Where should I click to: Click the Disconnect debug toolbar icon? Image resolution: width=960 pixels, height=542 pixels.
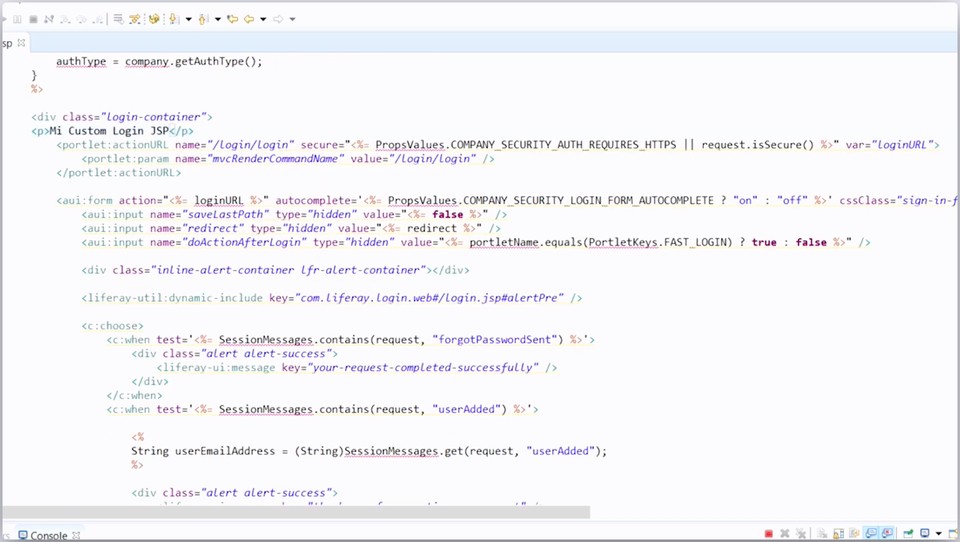pyautogui.click(x=49, y=19)
